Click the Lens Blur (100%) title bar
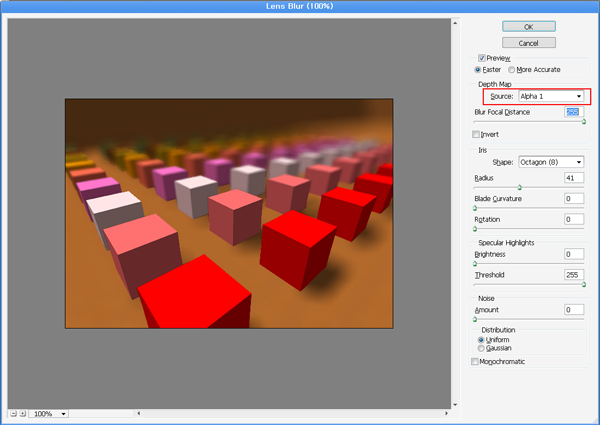 (x=300, y=6)
